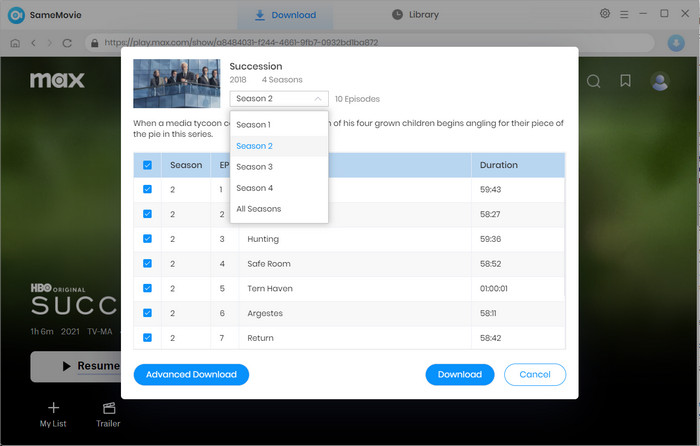This screenshot has height=446, width=700.
Task: Toggle the select-all checkbox in table header
Action: (148, 165)
